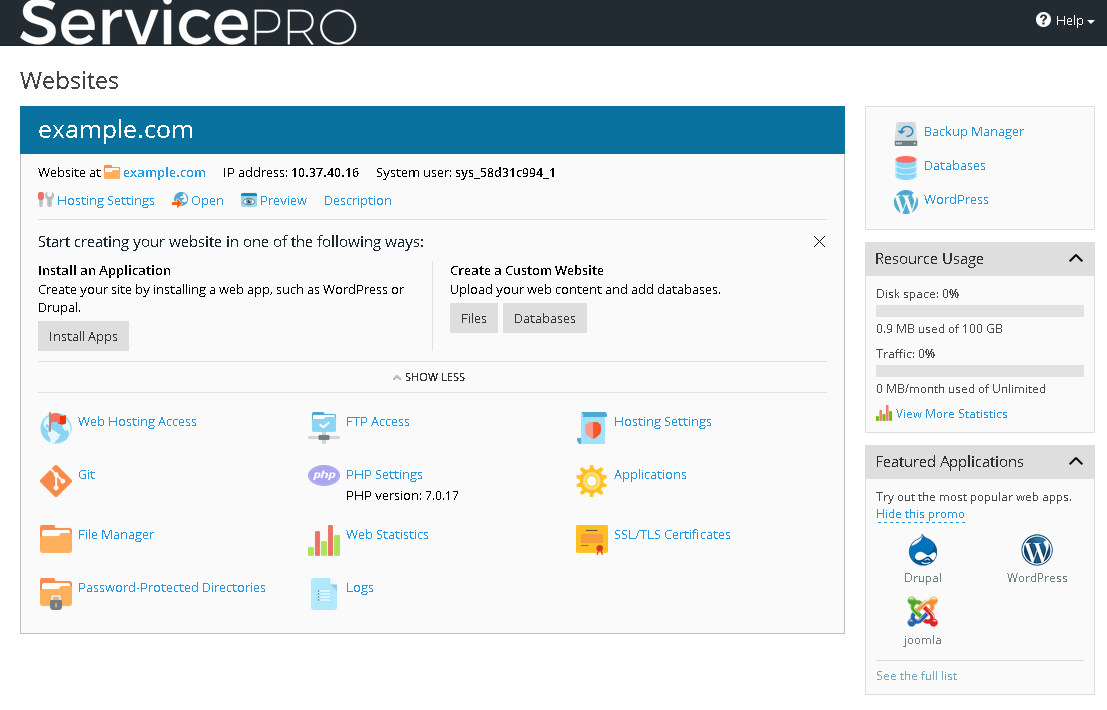
Task: Open the Git icon
Action: tap(55, 481)
